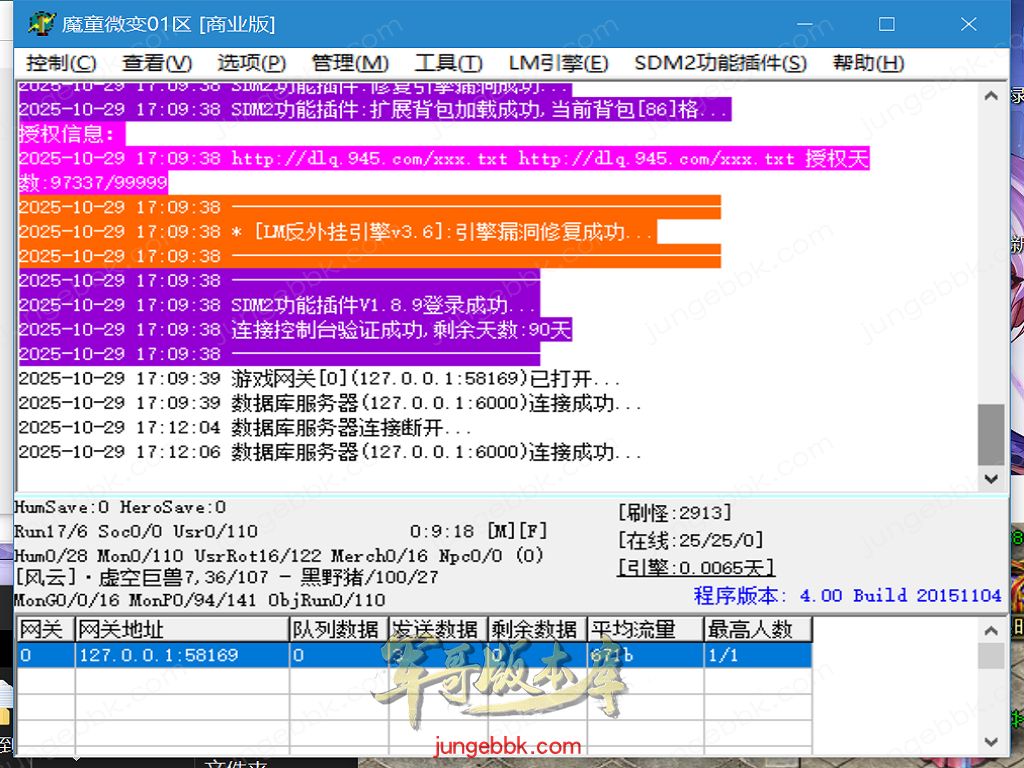Expand the LM引擎(E) menu
The image size is (1024, 768).
[558, 63]
